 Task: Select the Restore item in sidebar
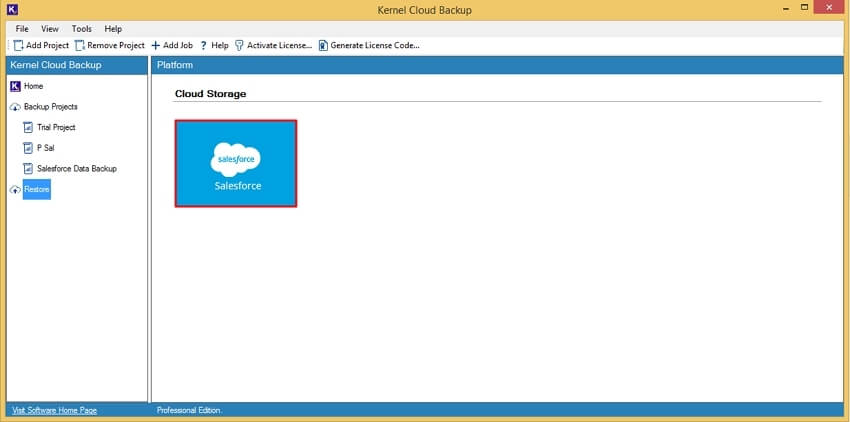pos(37,189)
